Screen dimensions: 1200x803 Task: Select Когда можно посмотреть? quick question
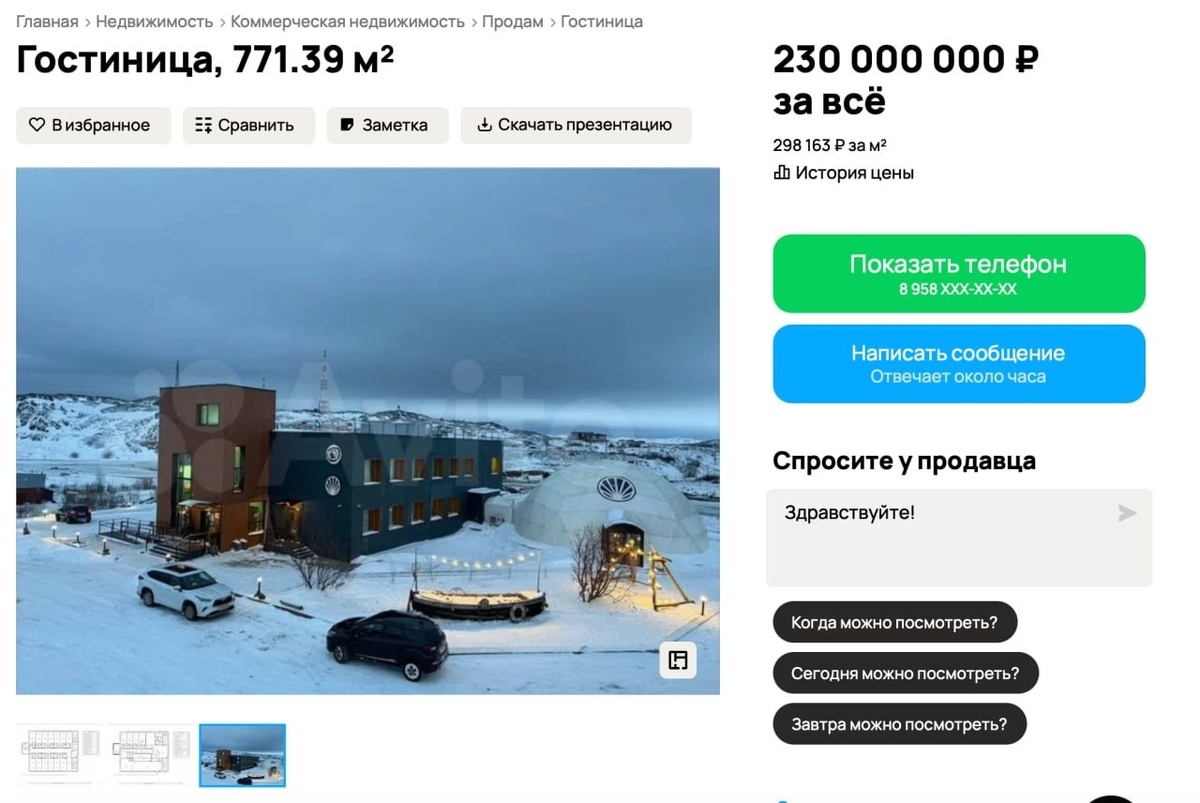click(894, 622)
